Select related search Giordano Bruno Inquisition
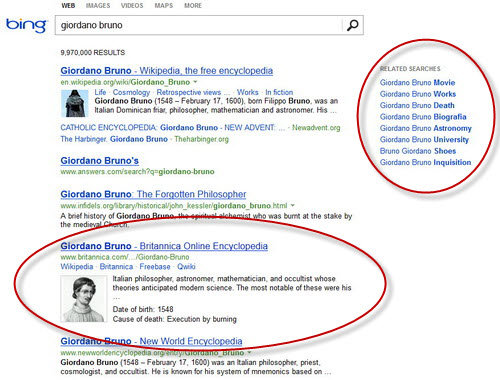500x380 pixels. (x=425, y=162)
